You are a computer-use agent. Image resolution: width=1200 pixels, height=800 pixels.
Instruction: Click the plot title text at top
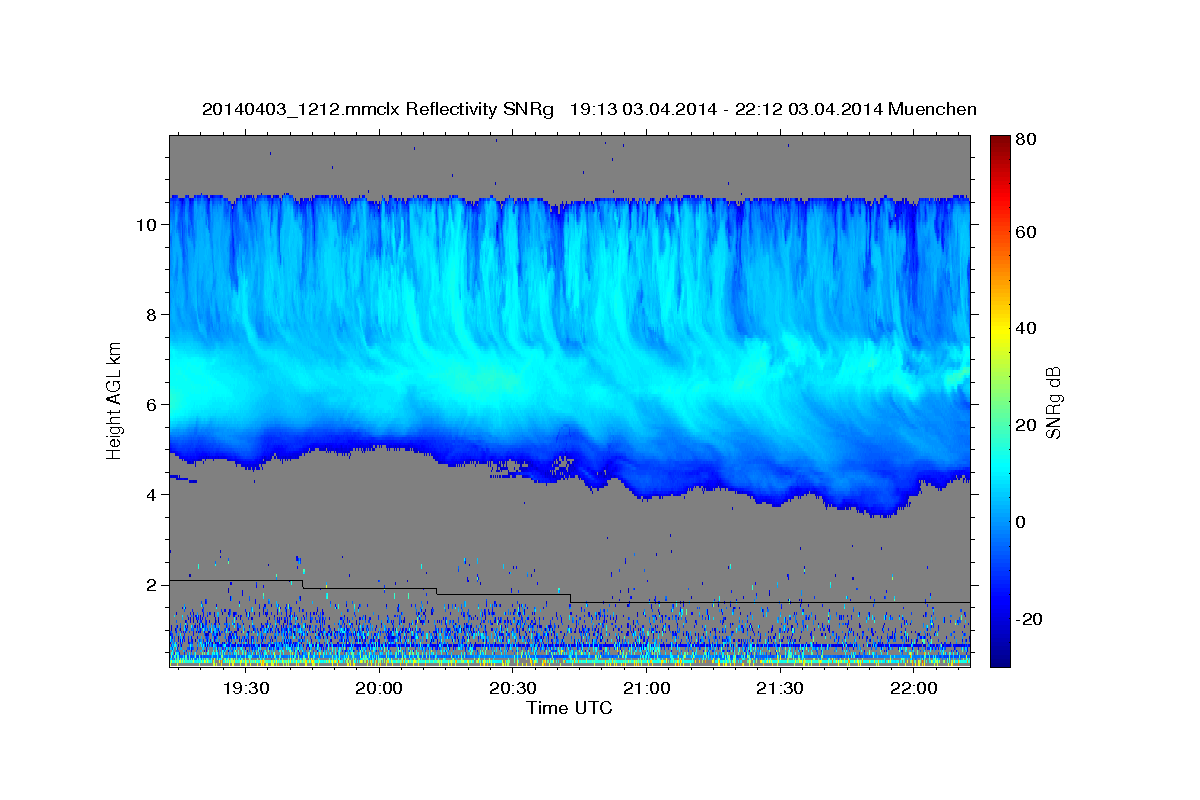[x=589, y=109]
